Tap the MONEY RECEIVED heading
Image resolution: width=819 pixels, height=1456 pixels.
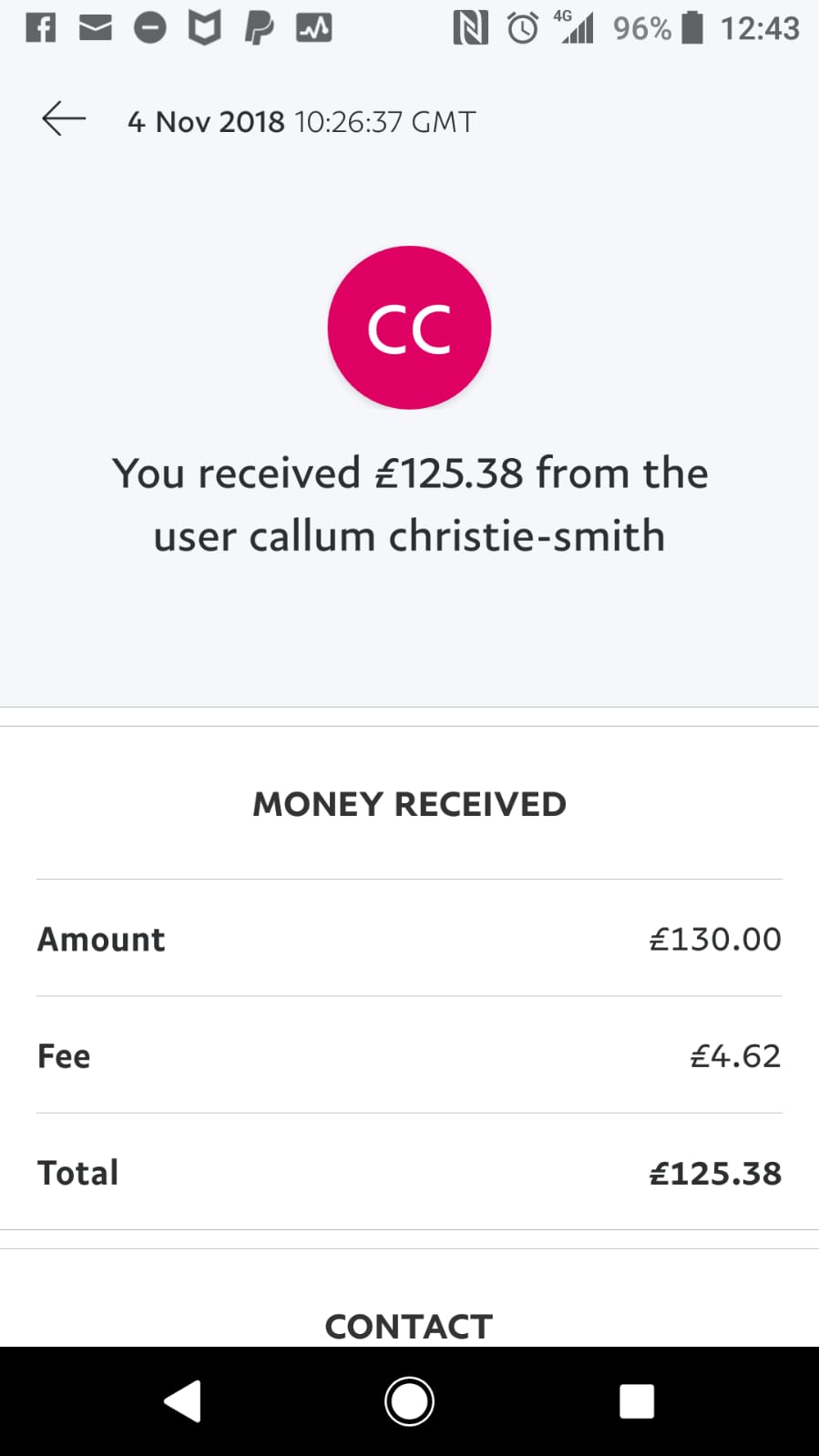point(409,804)
